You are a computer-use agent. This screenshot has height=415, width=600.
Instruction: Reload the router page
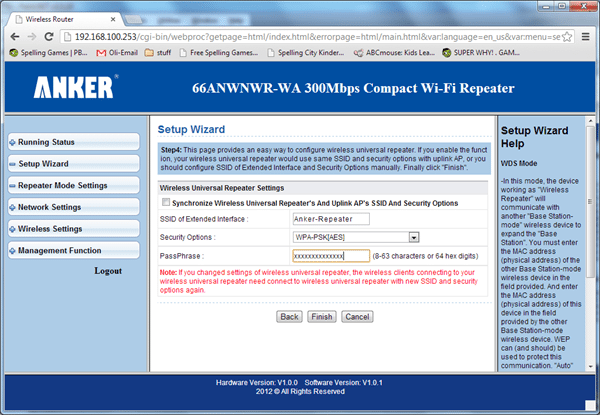point(49,37)
